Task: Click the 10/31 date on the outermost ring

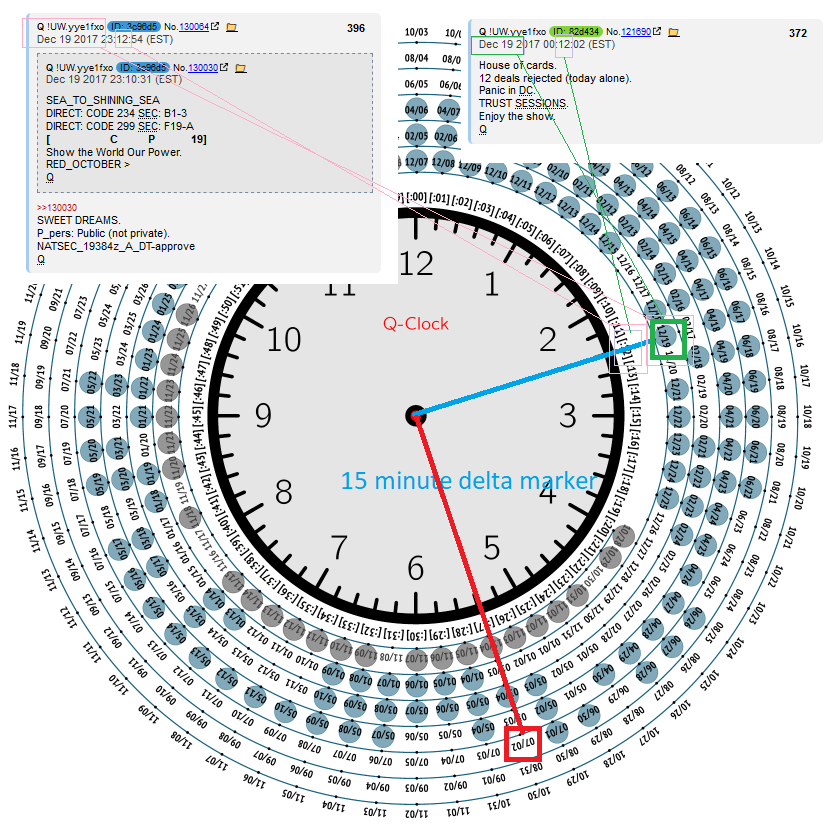Action: click(x=499, y=804)
